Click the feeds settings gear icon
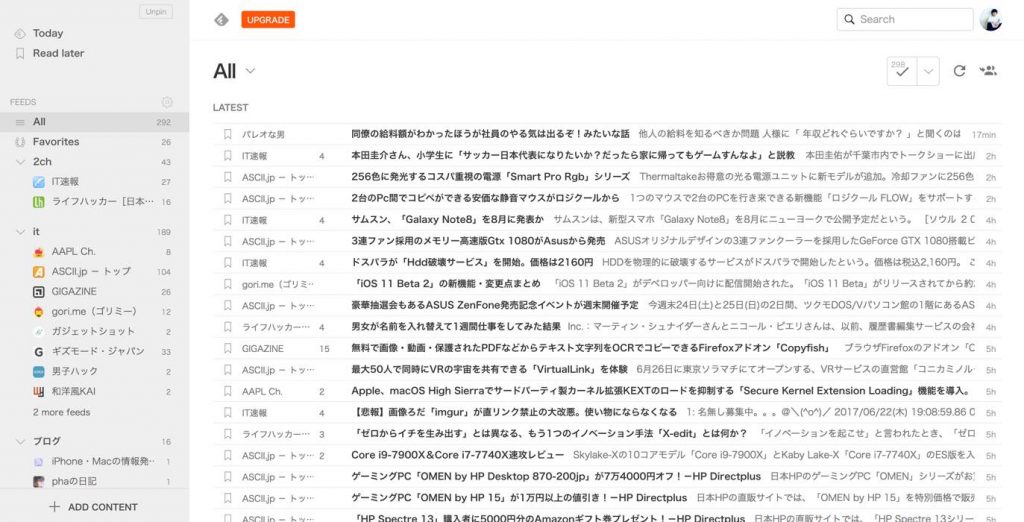The image size is (1024, 522). pos(167,102)
